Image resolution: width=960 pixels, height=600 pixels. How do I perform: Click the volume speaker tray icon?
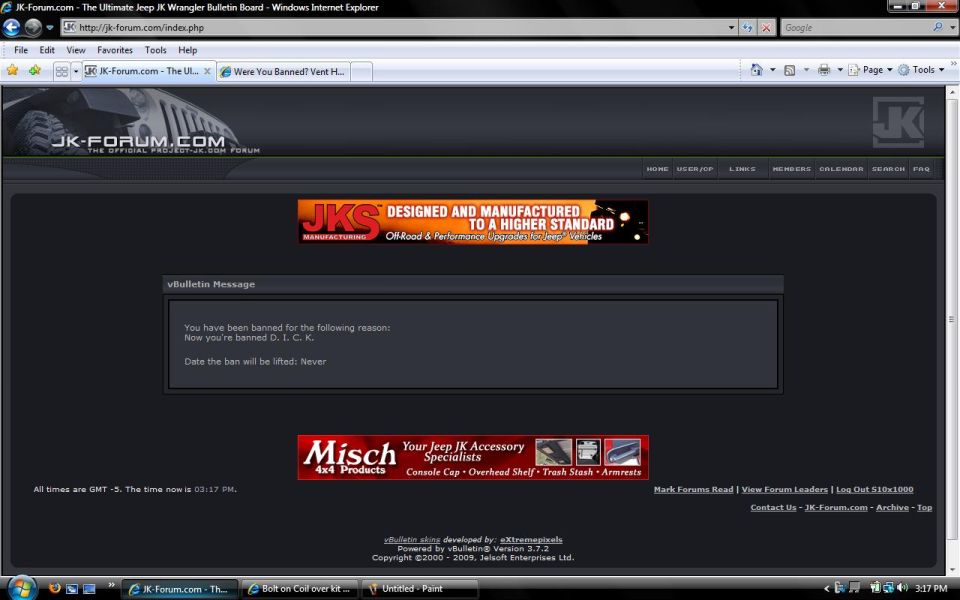[902, 588]
